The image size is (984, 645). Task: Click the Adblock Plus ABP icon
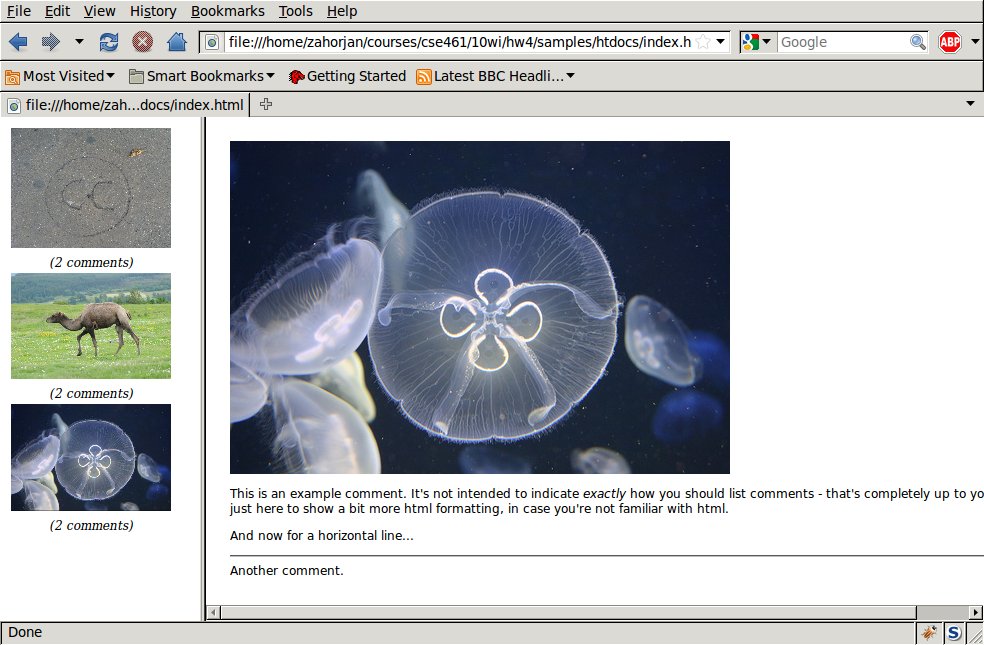tap(949, 42)
